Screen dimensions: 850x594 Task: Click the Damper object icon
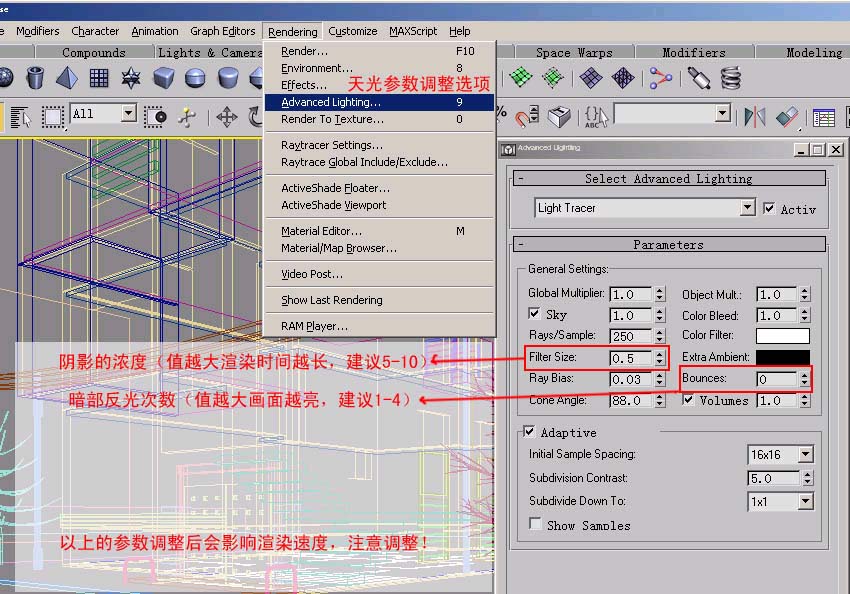tap(699, 78)
